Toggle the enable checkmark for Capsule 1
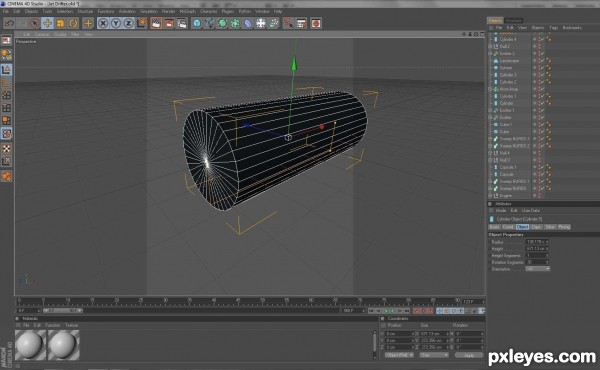Image resolution: width=600 pixels, height=370 pixels. [543, 167]
